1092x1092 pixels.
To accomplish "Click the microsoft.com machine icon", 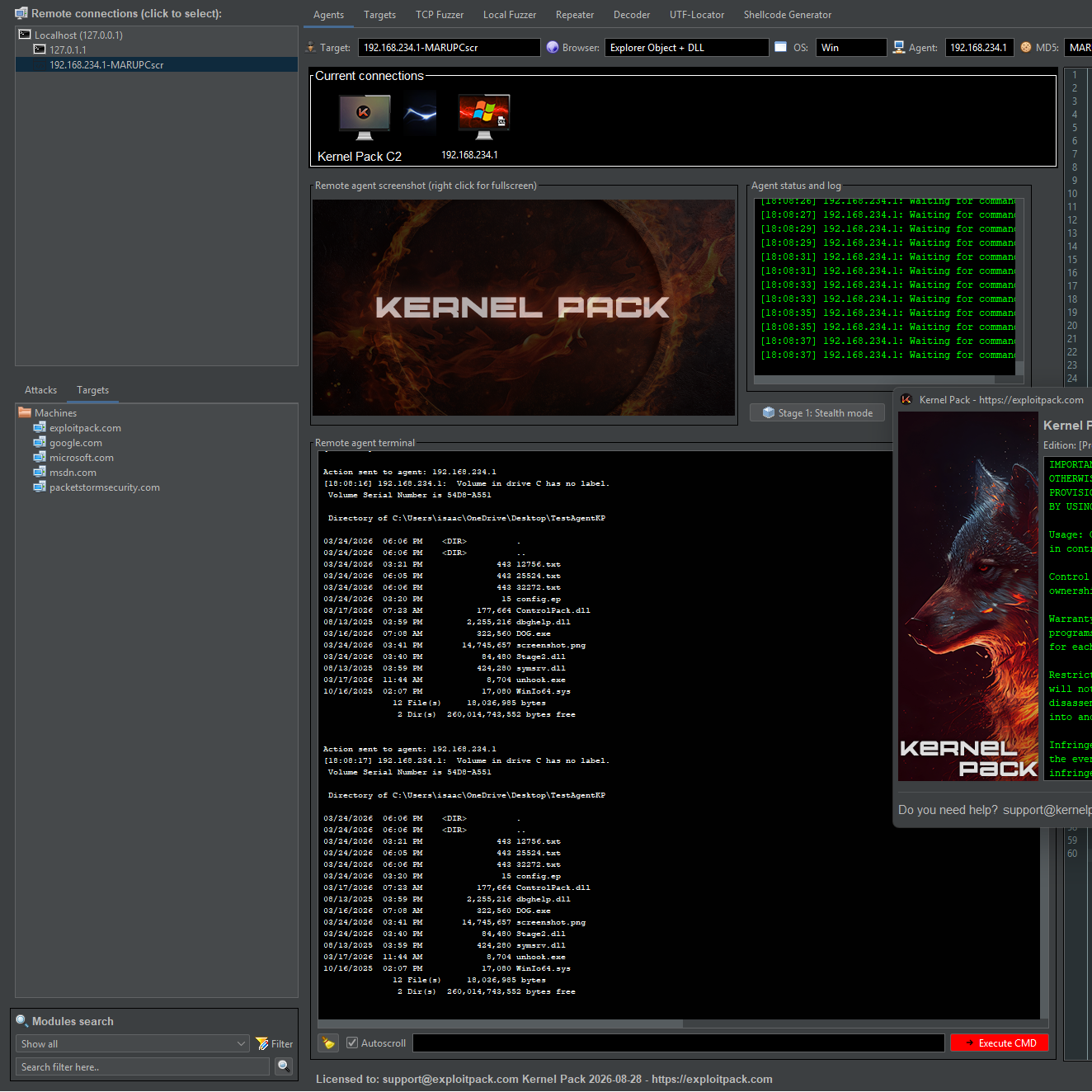I will coord(40,457).
